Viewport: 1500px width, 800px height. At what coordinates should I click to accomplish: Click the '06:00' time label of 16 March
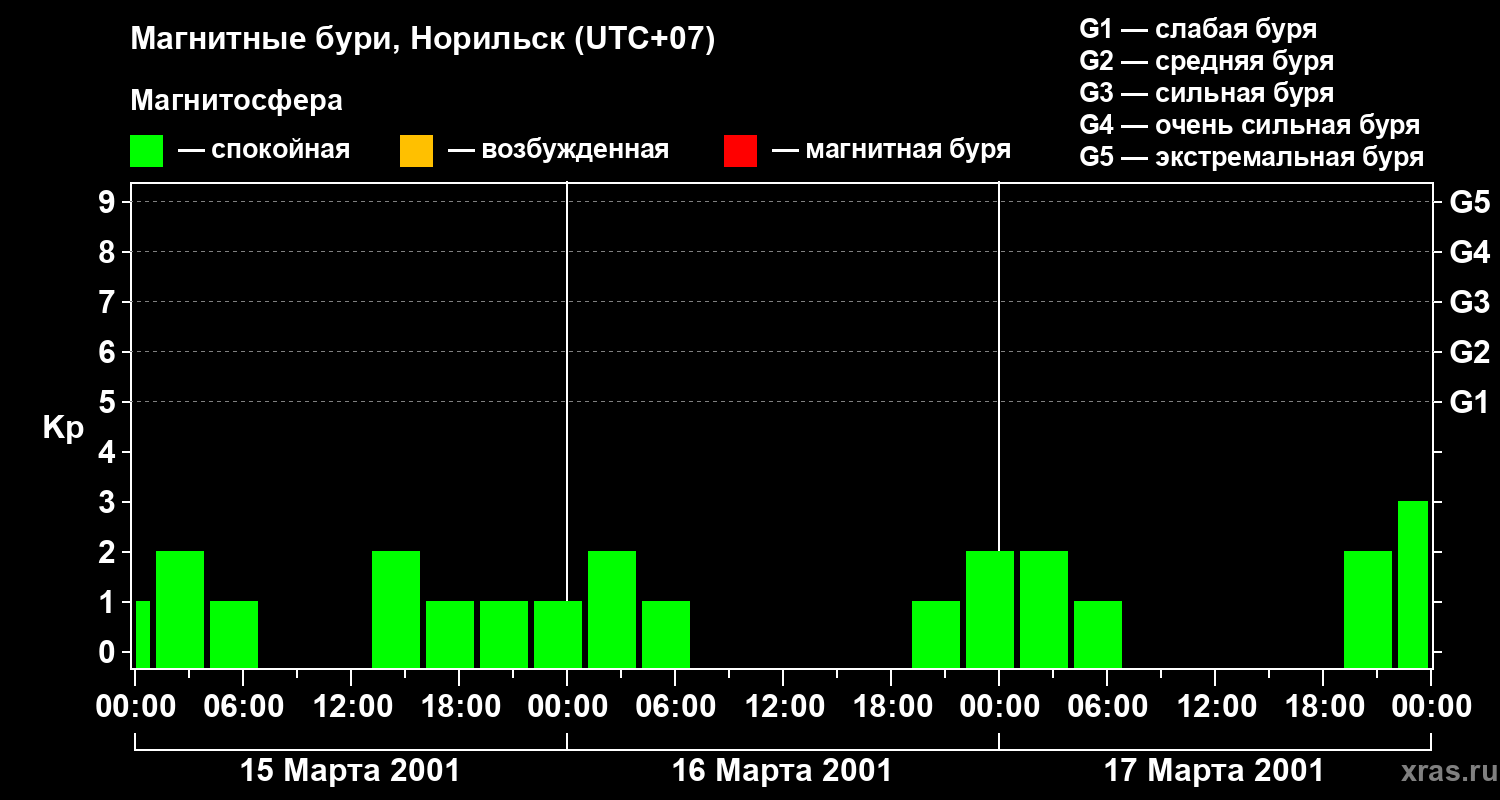click(x=675, y=707)
